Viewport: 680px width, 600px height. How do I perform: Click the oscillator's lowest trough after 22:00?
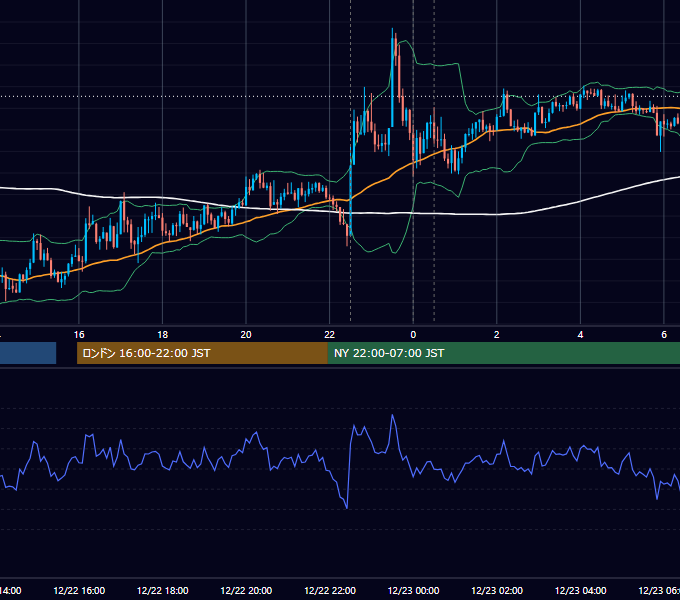point(347,508)
